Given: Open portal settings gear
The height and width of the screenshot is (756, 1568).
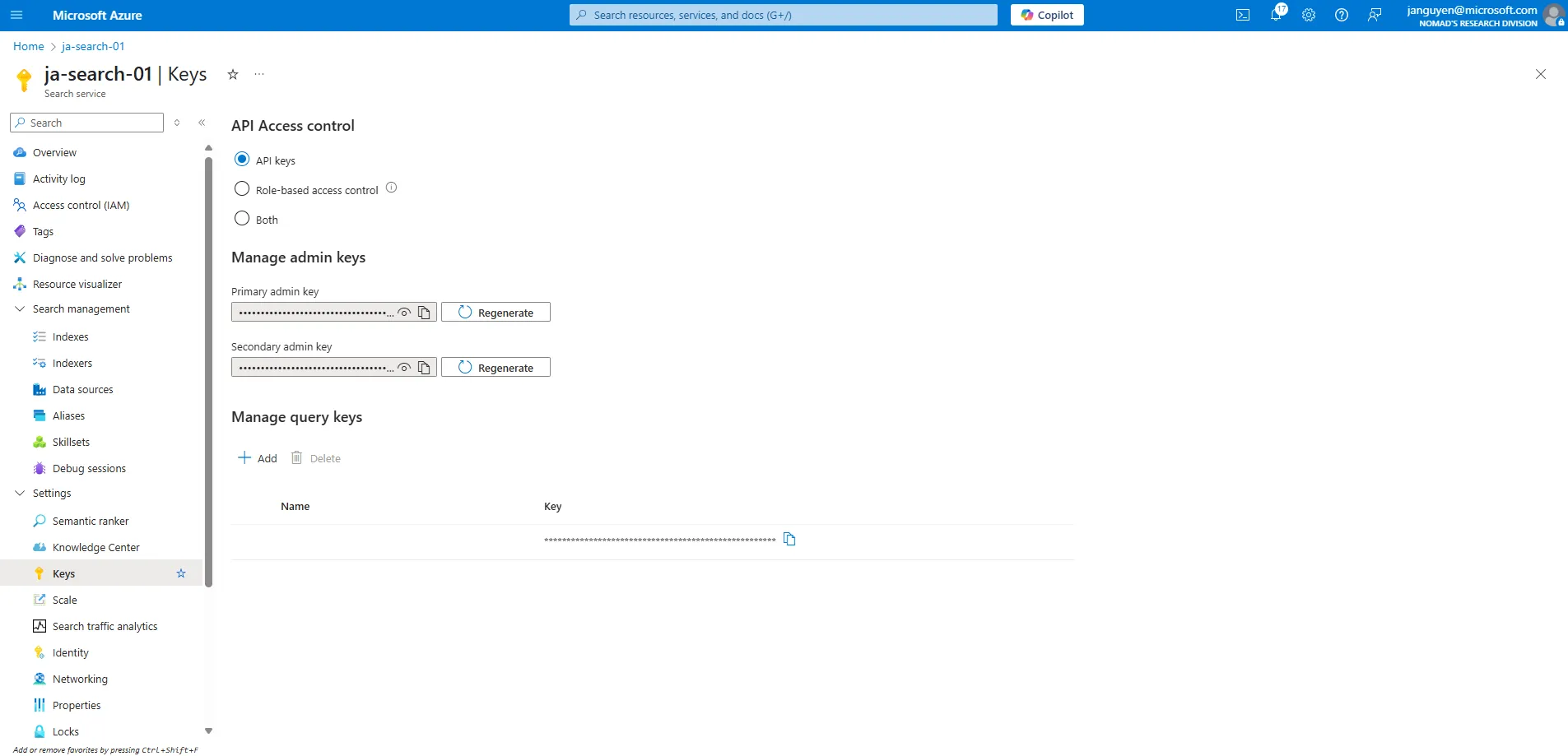Looking at the screenshot, I should (1309, 15).
